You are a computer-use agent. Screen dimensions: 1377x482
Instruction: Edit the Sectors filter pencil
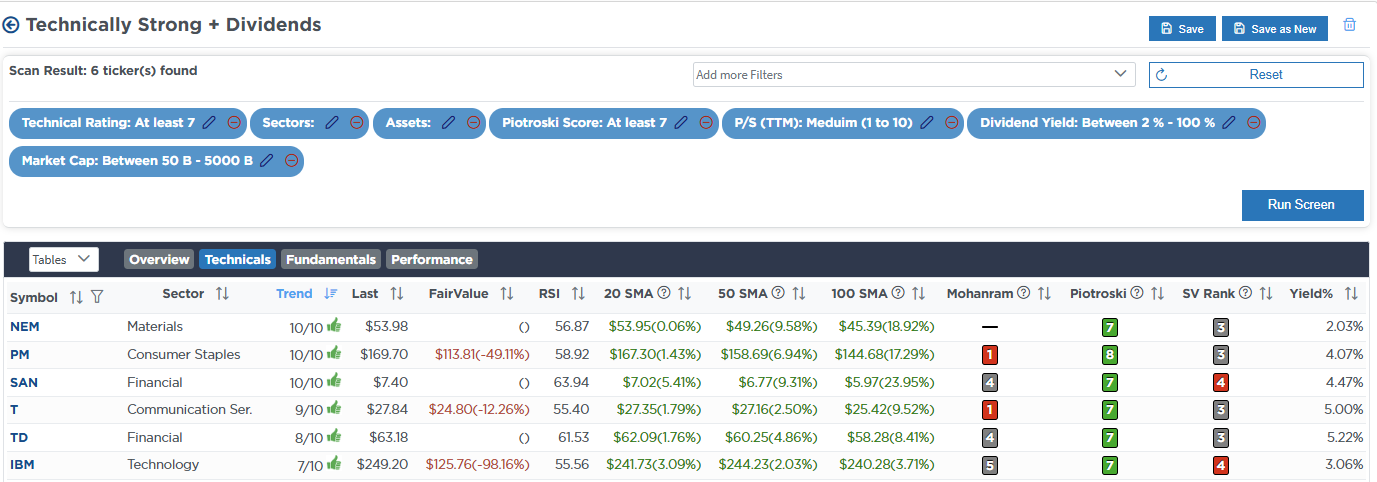pos(331,123)
